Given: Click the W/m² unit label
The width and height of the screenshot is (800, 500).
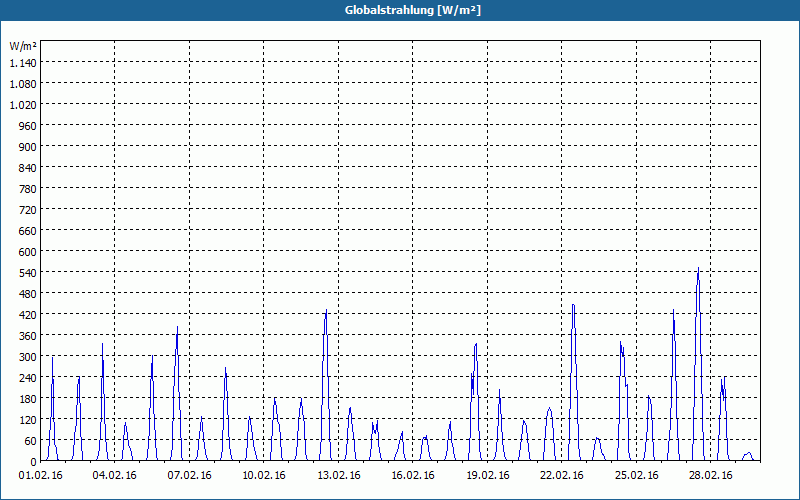Looking at the screenshot, I should click(x=23, y=46).
